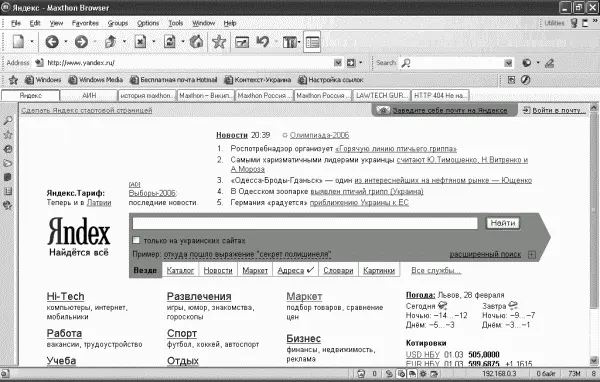Image resolution: width=600 pixels, height=382 pixels.
Task: Click the New page toolbar icon
Action: pos(18,41)
